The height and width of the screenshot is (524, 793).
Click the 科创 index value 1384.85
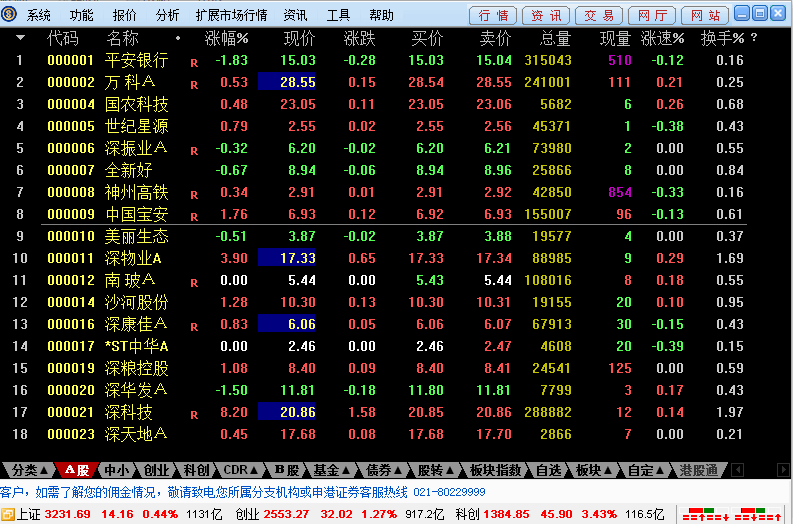click(x=507, y=514)
